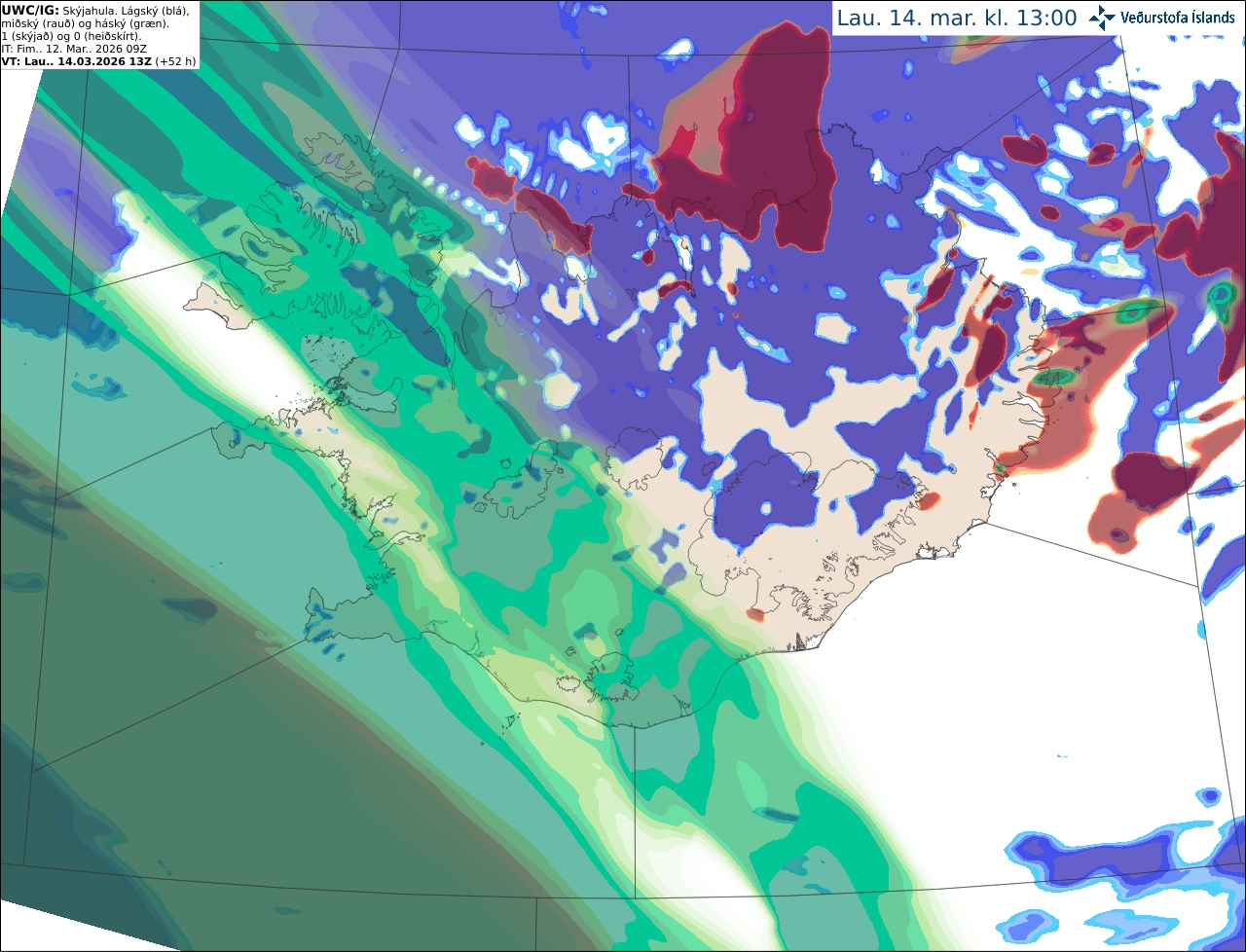Click the 'miðský (rauð) og háský (græn).' line
The width and height of the screenshot is (1246, 952).
click(x=86, y=23)
